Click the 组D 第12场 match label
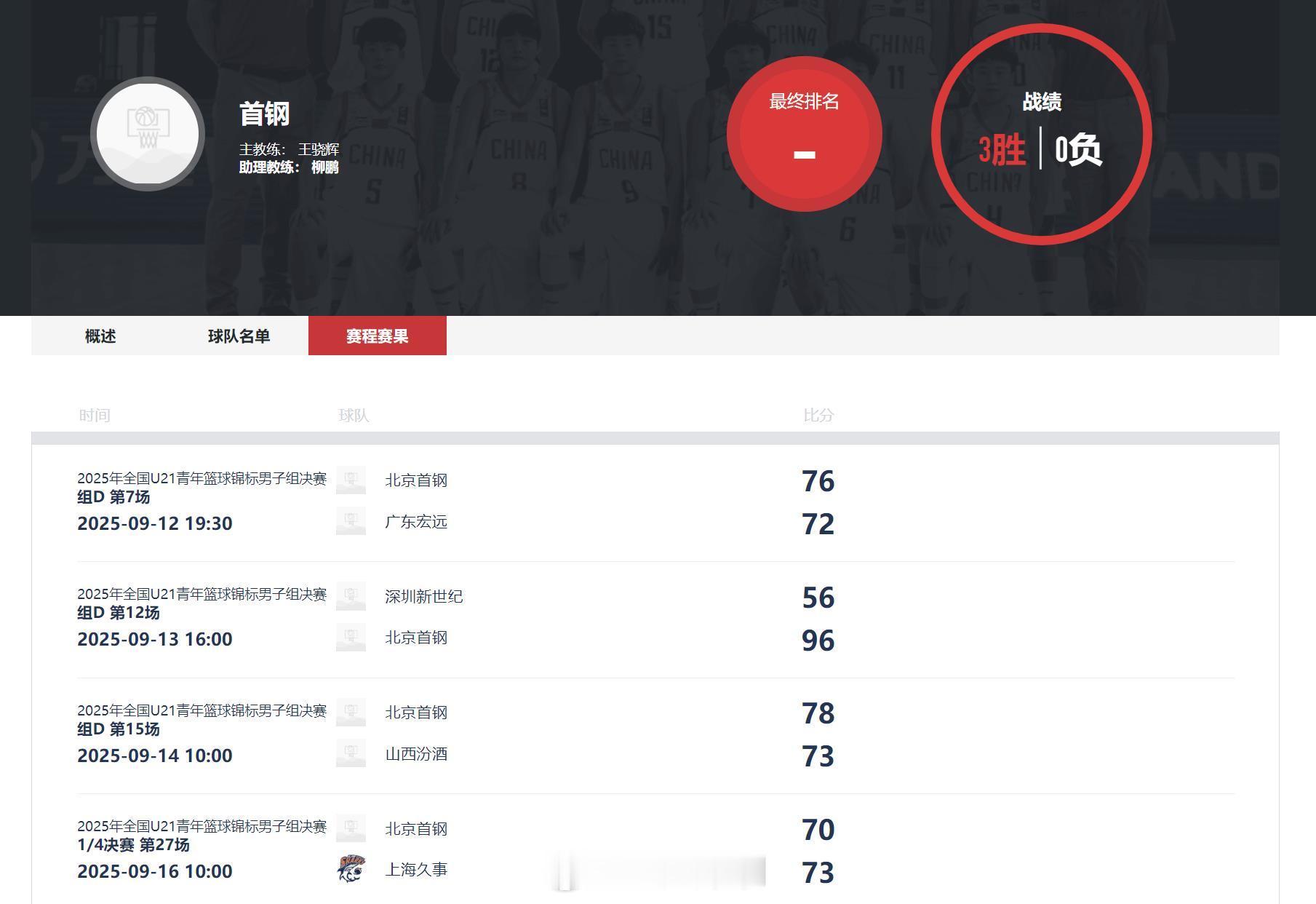Screen dimensions: 1316x904 [x=118, y=613]
